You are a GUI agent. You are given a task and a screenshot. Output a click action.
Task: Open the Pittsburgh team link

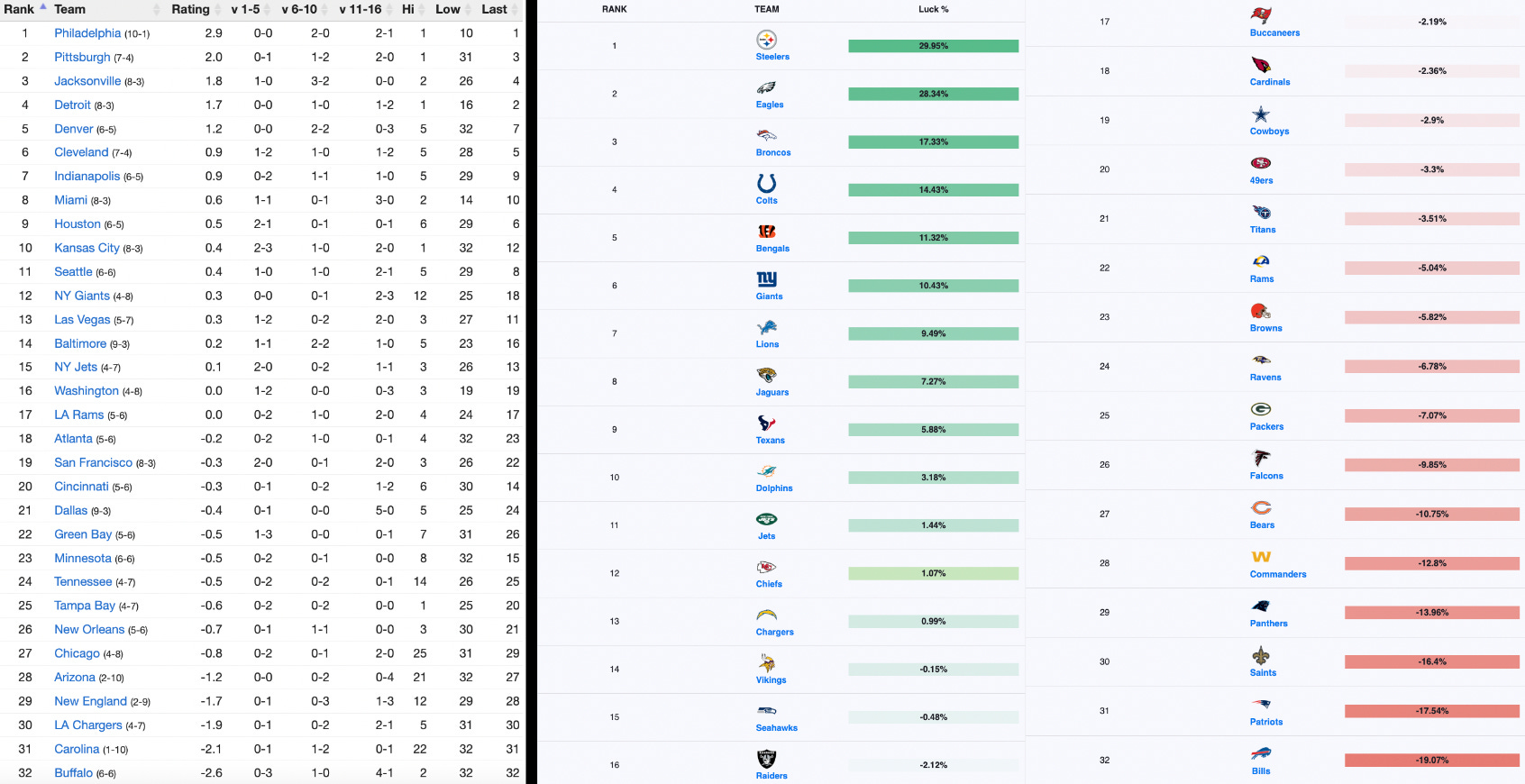[x=82, y=57]
